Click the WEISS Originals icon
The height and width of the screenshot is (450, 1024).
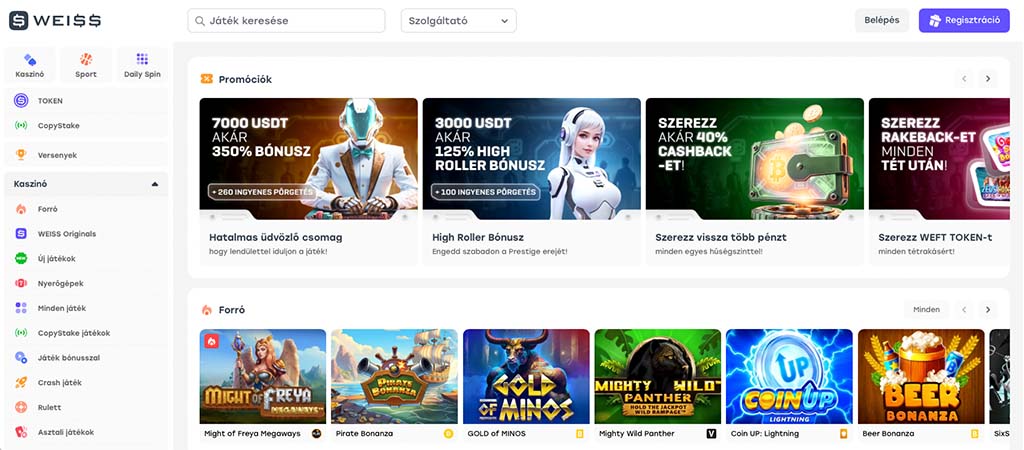pos(21,234)
